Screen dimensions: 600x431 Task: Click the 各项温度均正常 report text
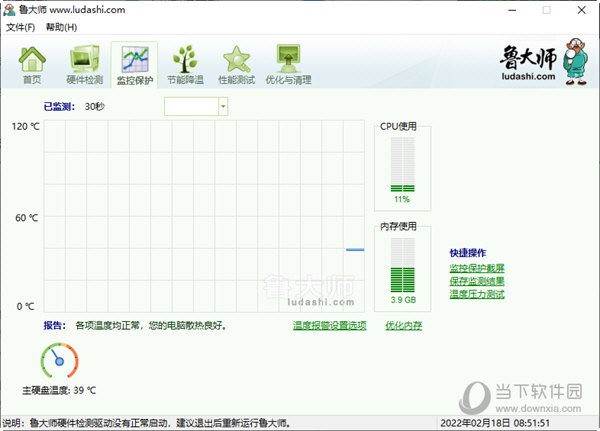(x=151, y=325)
